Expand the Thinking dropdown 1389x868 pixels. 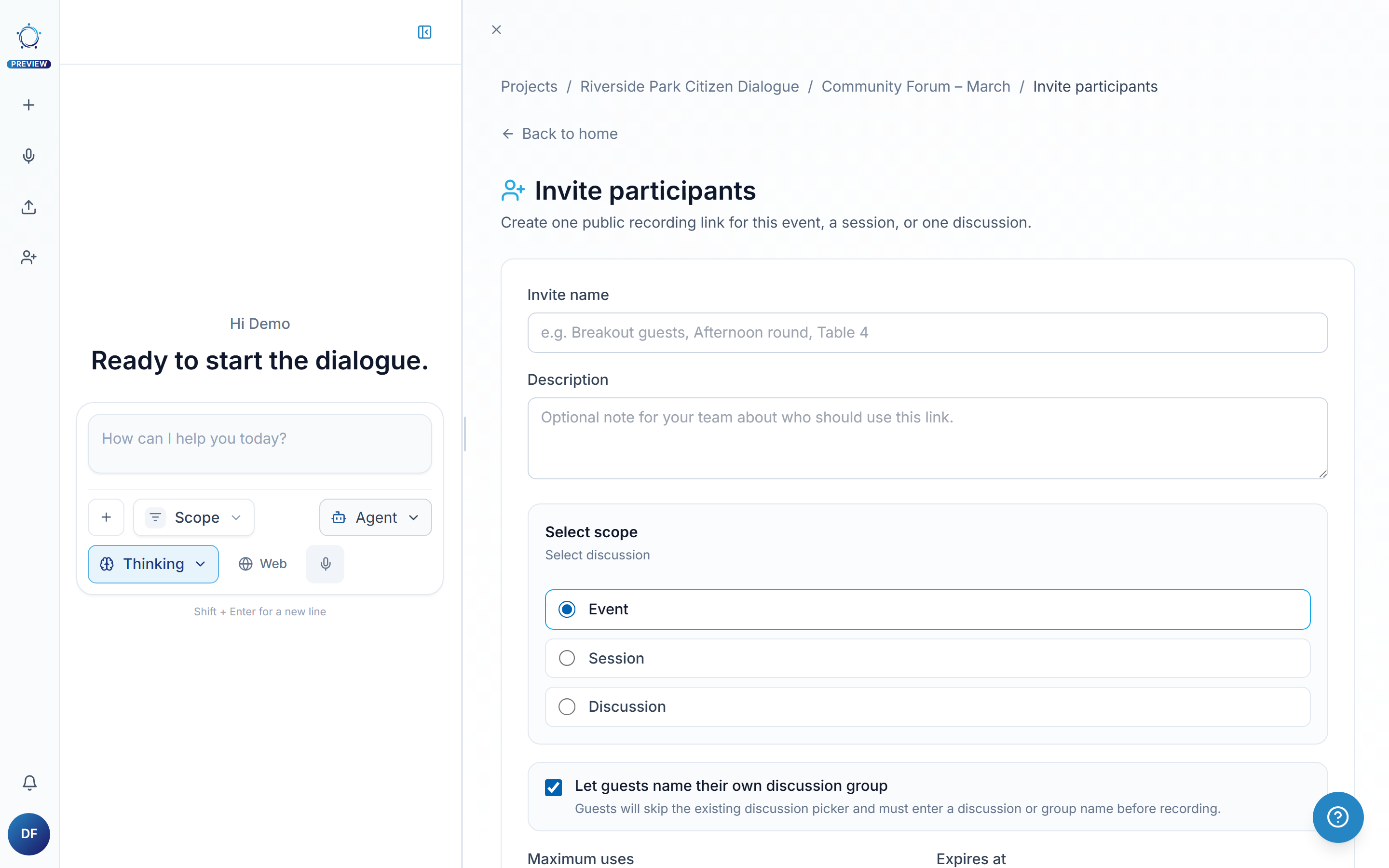tap(153, 564)
